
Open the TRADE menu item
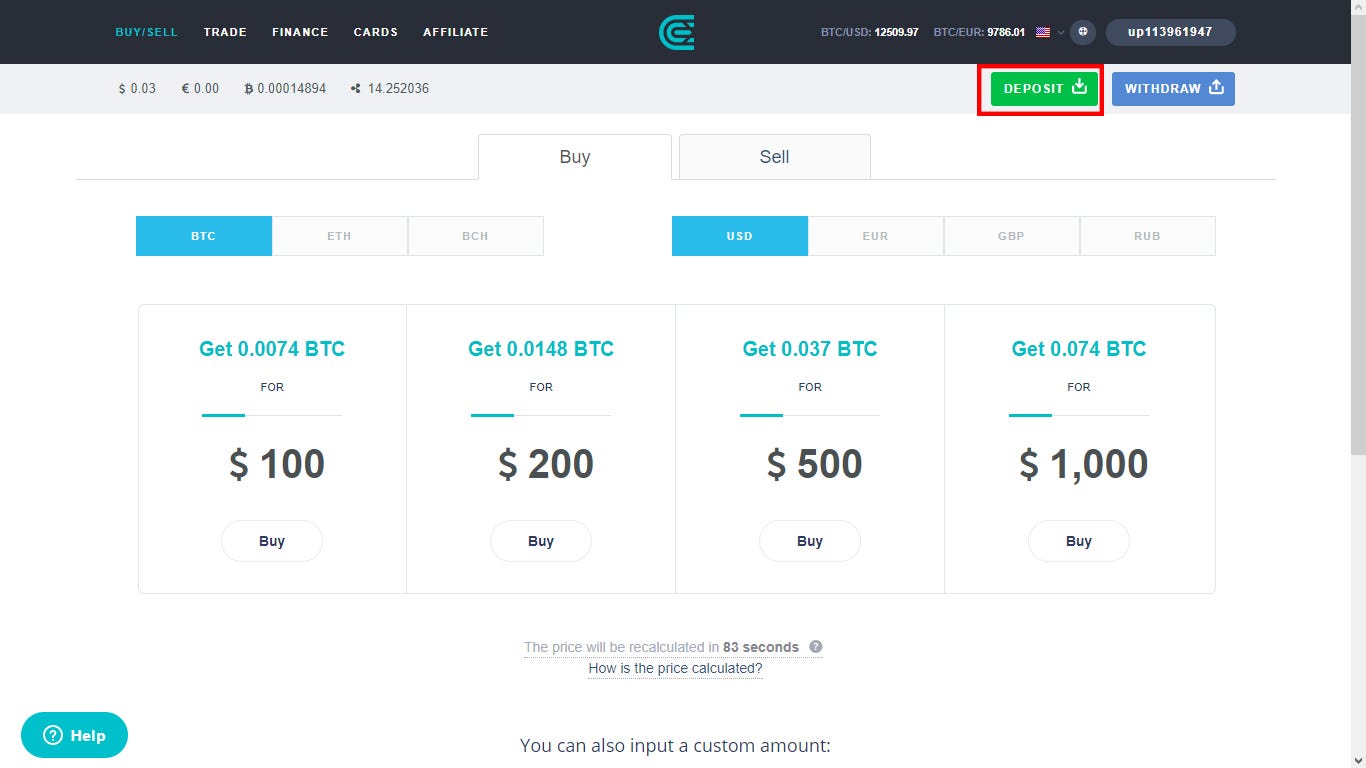[x=225, y=31]
